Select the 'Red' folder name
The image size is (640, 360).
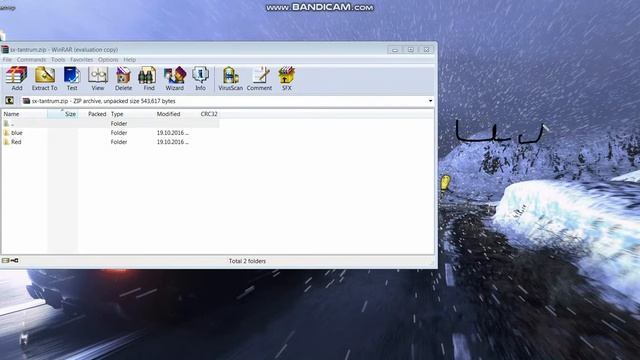point(16,142)
